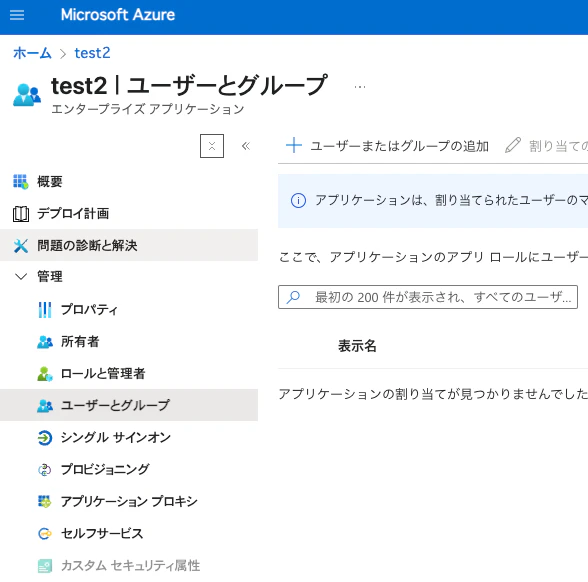Click the Microsoft Azure logo text

(x=118, y=15)
